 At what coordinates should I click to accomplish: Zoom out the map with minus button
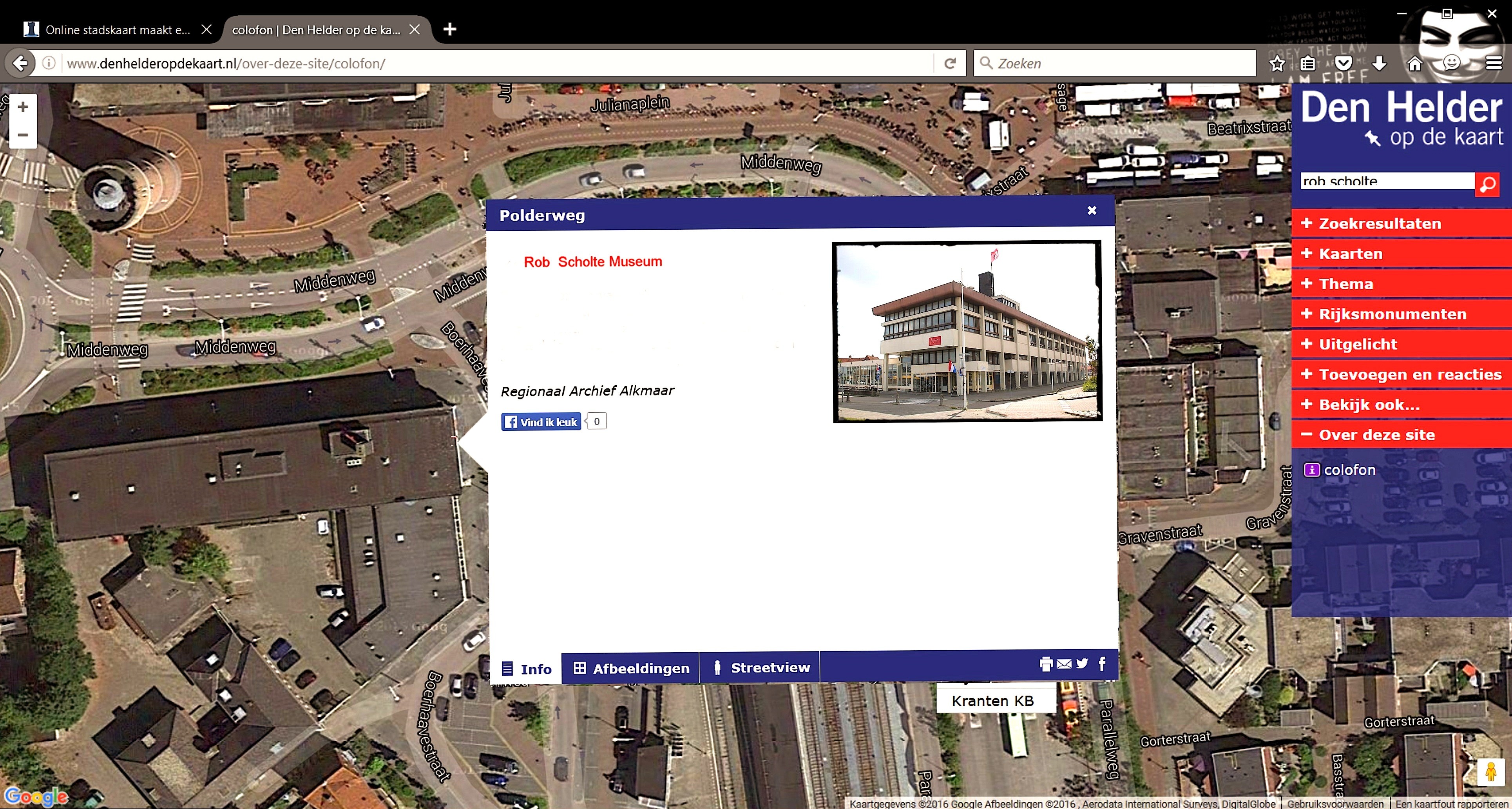23,135
